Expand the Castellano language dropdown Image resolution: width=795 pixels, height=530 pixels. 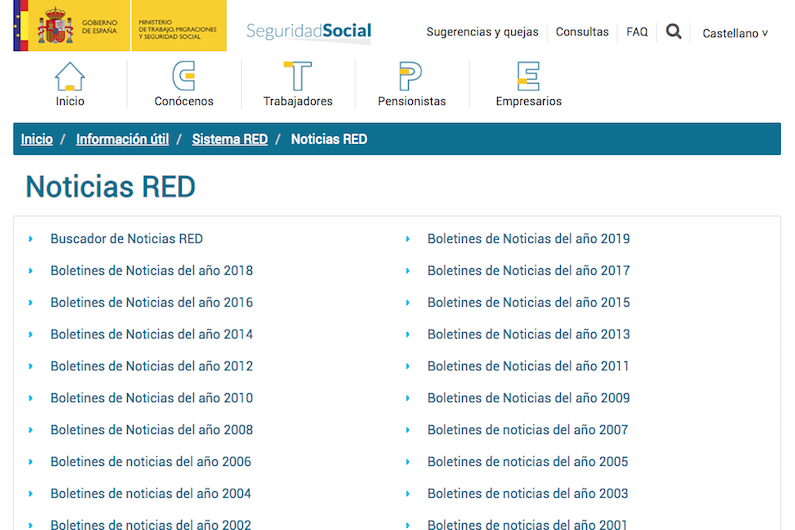(x=735, y=33)
